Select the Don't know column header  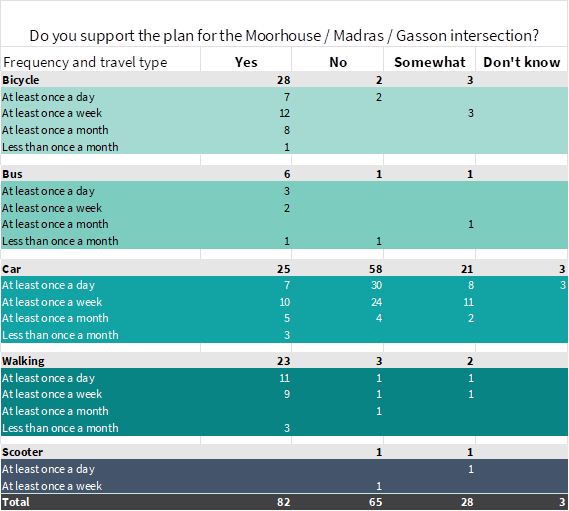pos(521,62)
